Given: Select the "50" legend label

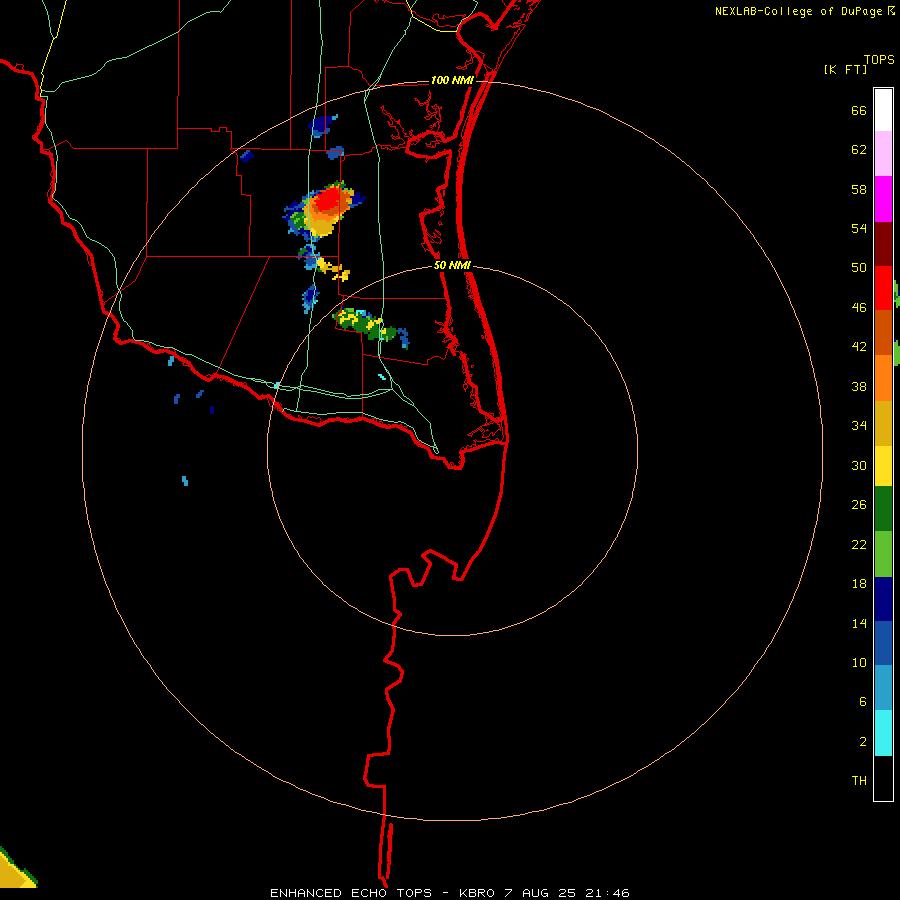Looking at the screenshot, I should (859, 267).
